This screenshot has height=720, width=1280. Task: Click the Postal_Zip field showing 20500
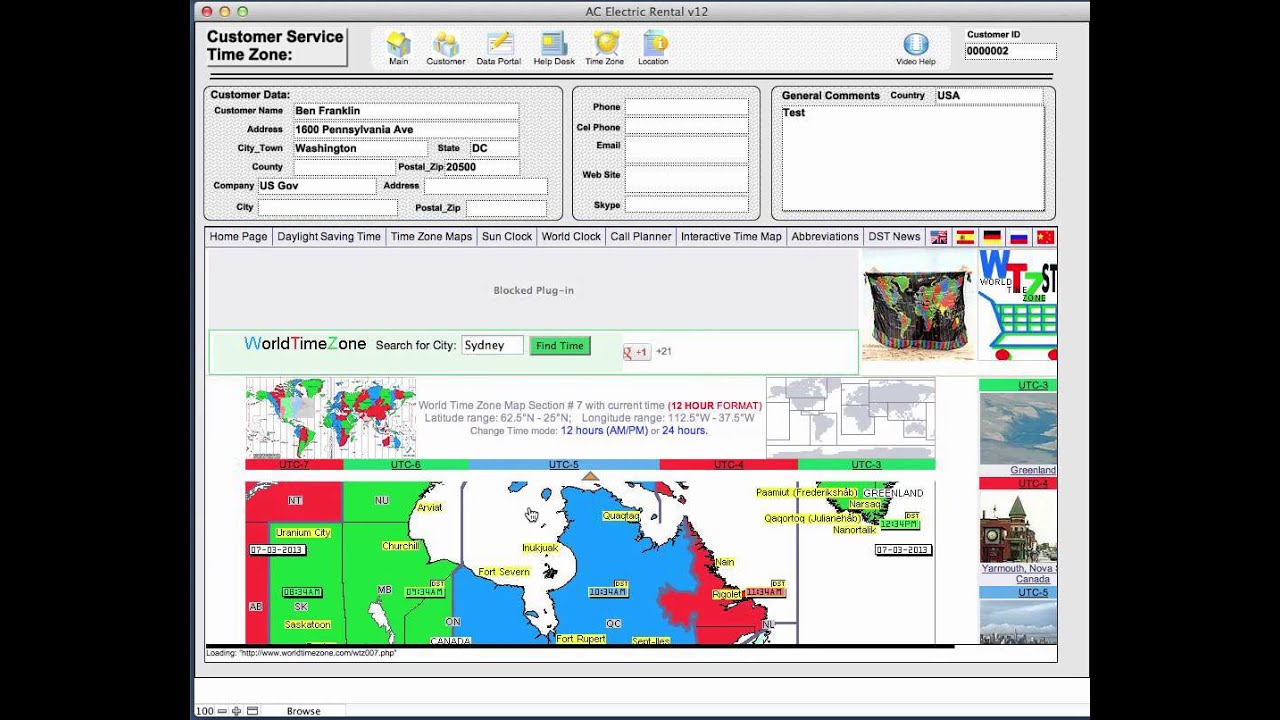click(482, 167)
